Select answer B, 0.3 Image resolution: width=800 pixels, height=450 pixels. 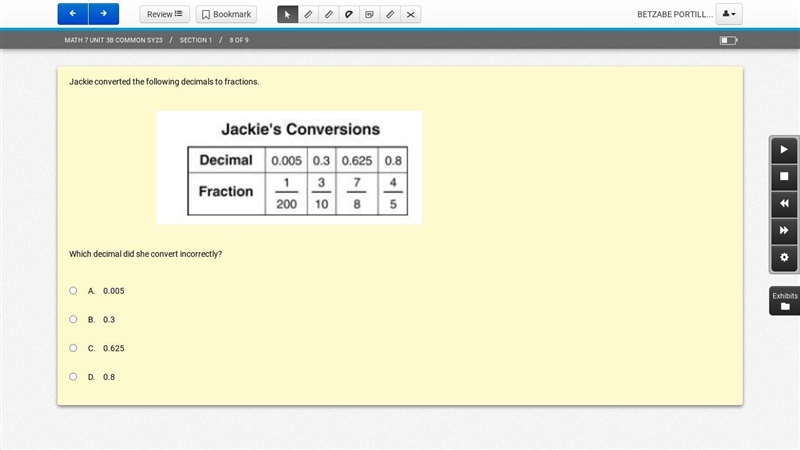(x=73, y=319)
